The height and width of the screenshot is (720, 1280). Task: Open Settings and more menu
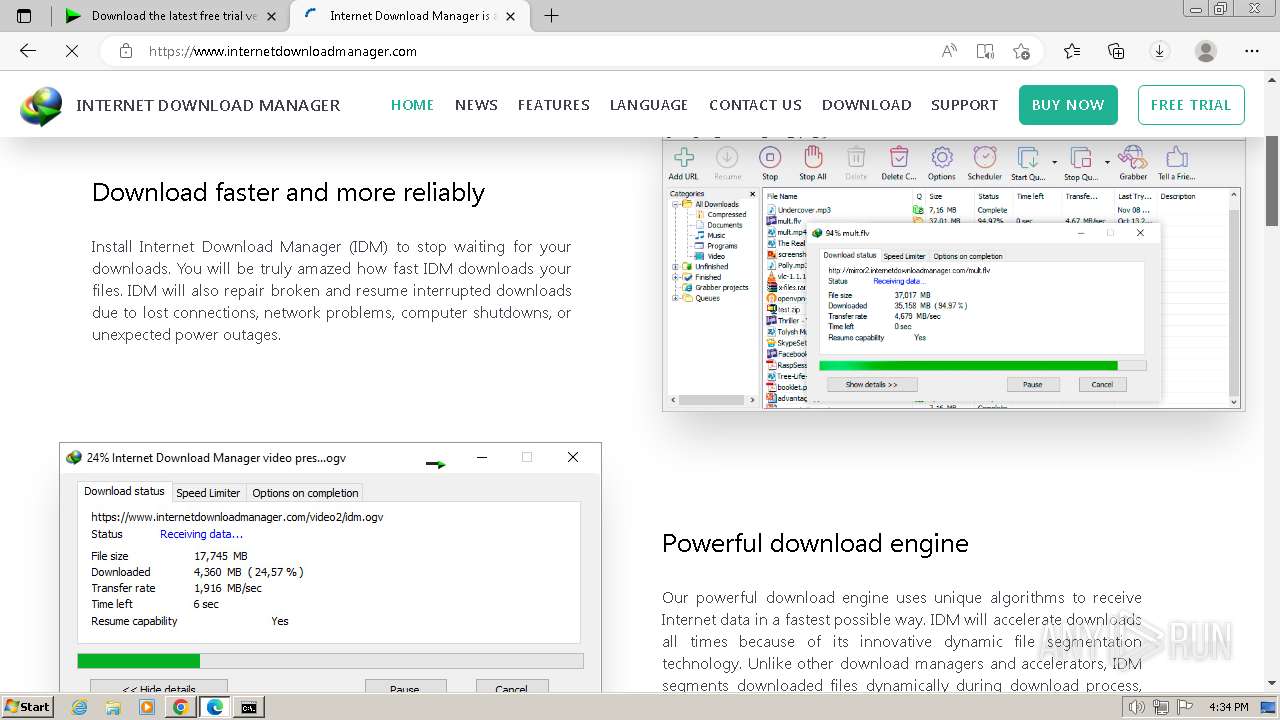click(x=1252, y=51)
